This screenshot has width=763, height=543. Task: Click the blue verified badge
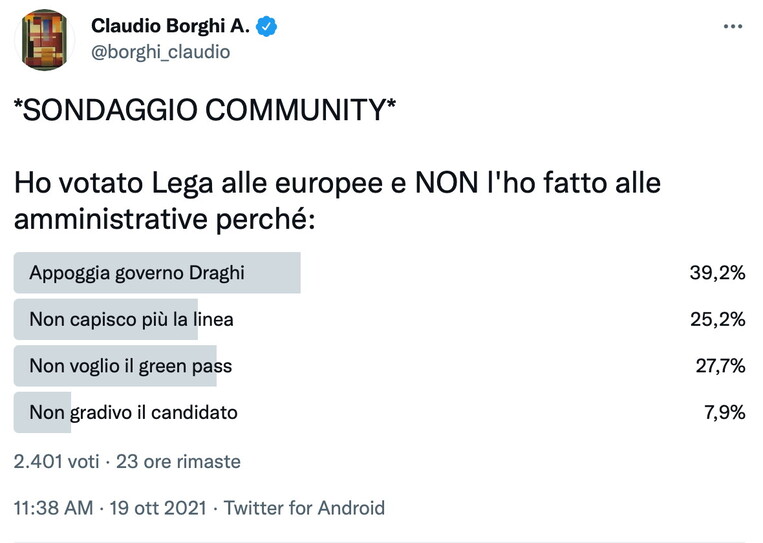click(266, 27)
